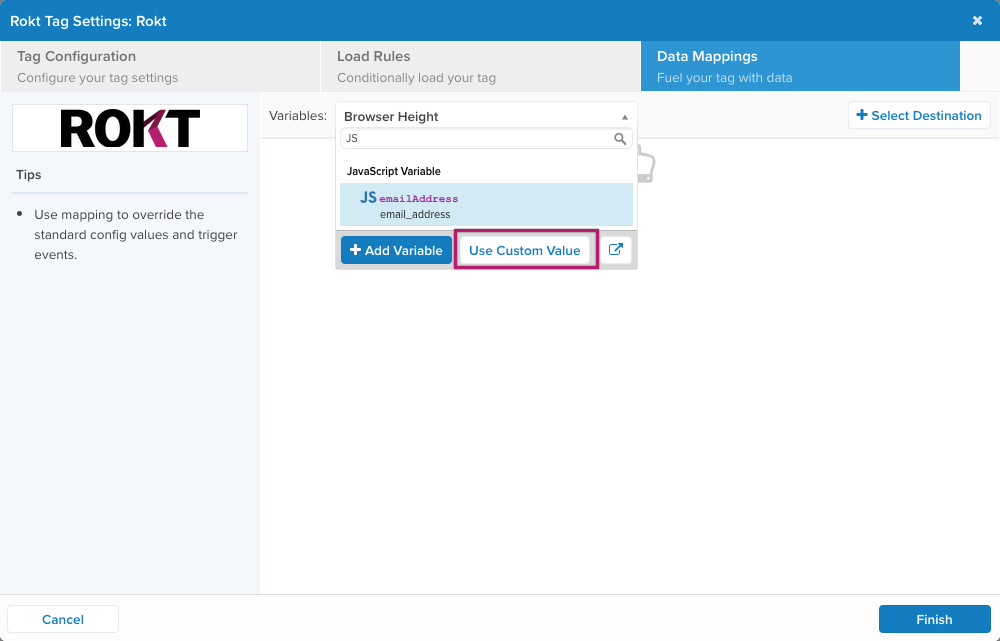This screenshot has width=1000, height=641.
Task: Click the Tips heading
Action: (29, 175)
